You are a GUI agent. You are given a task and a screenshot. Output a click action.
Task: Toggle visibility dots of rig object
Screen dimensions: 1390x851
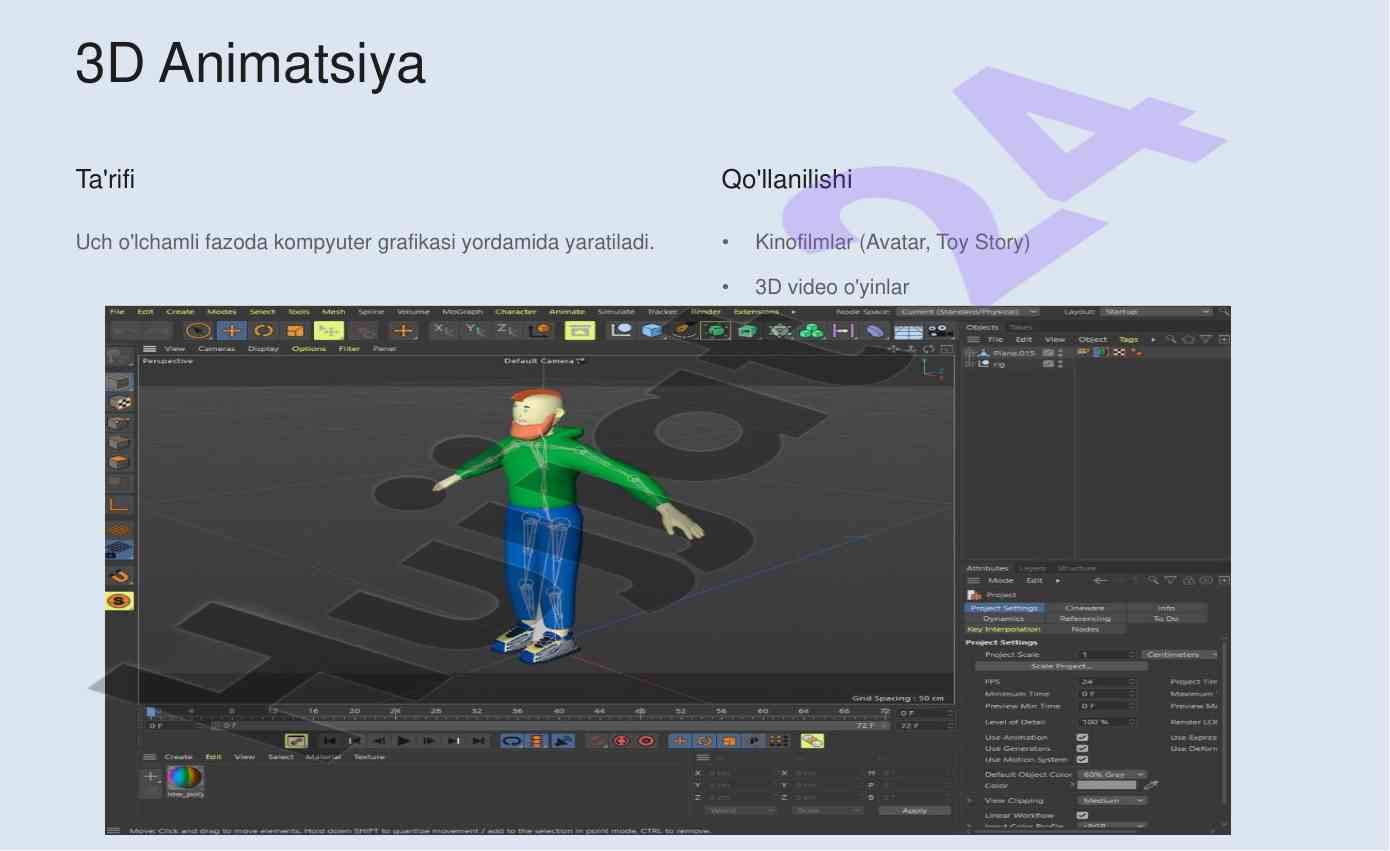point(1060,364)
